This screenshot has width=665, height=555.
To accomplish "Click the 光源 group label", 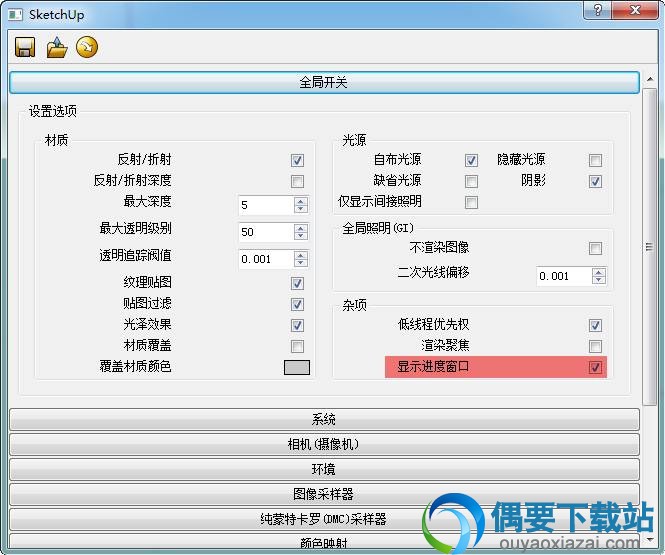I will [x=354, y=140].
